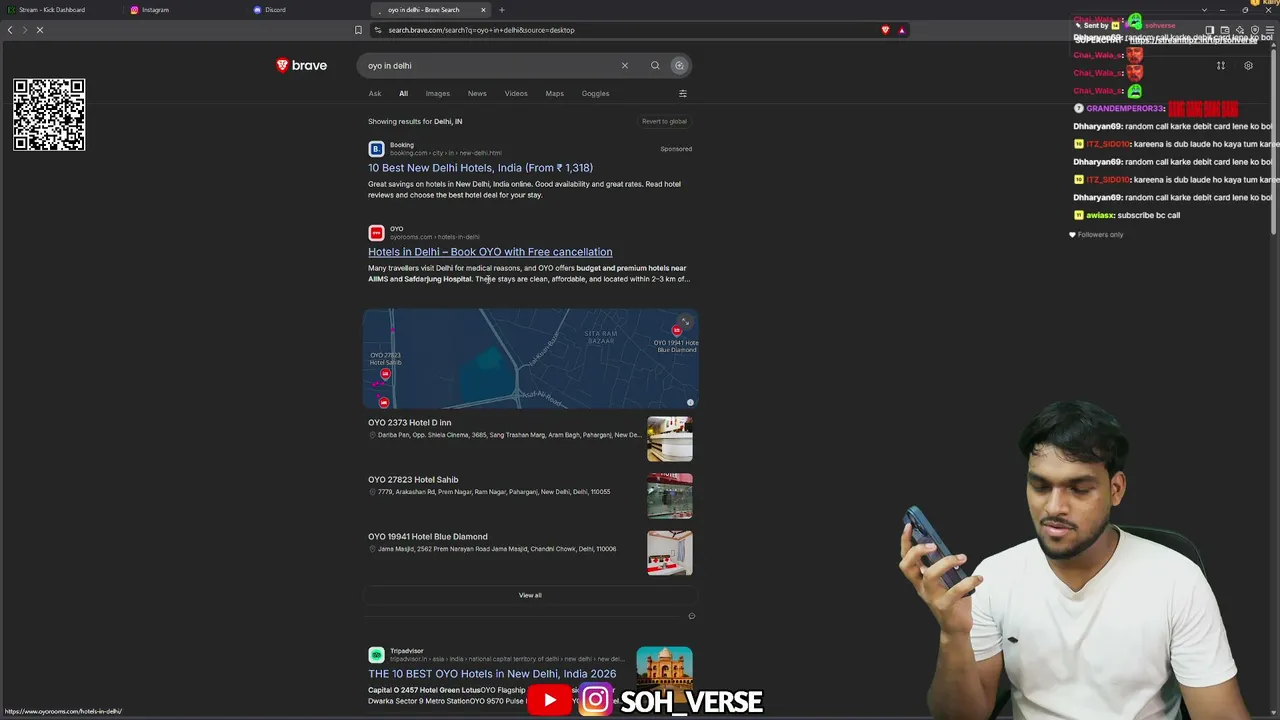
Task: Focus the Brave search input field
Action: coord(490,66)
